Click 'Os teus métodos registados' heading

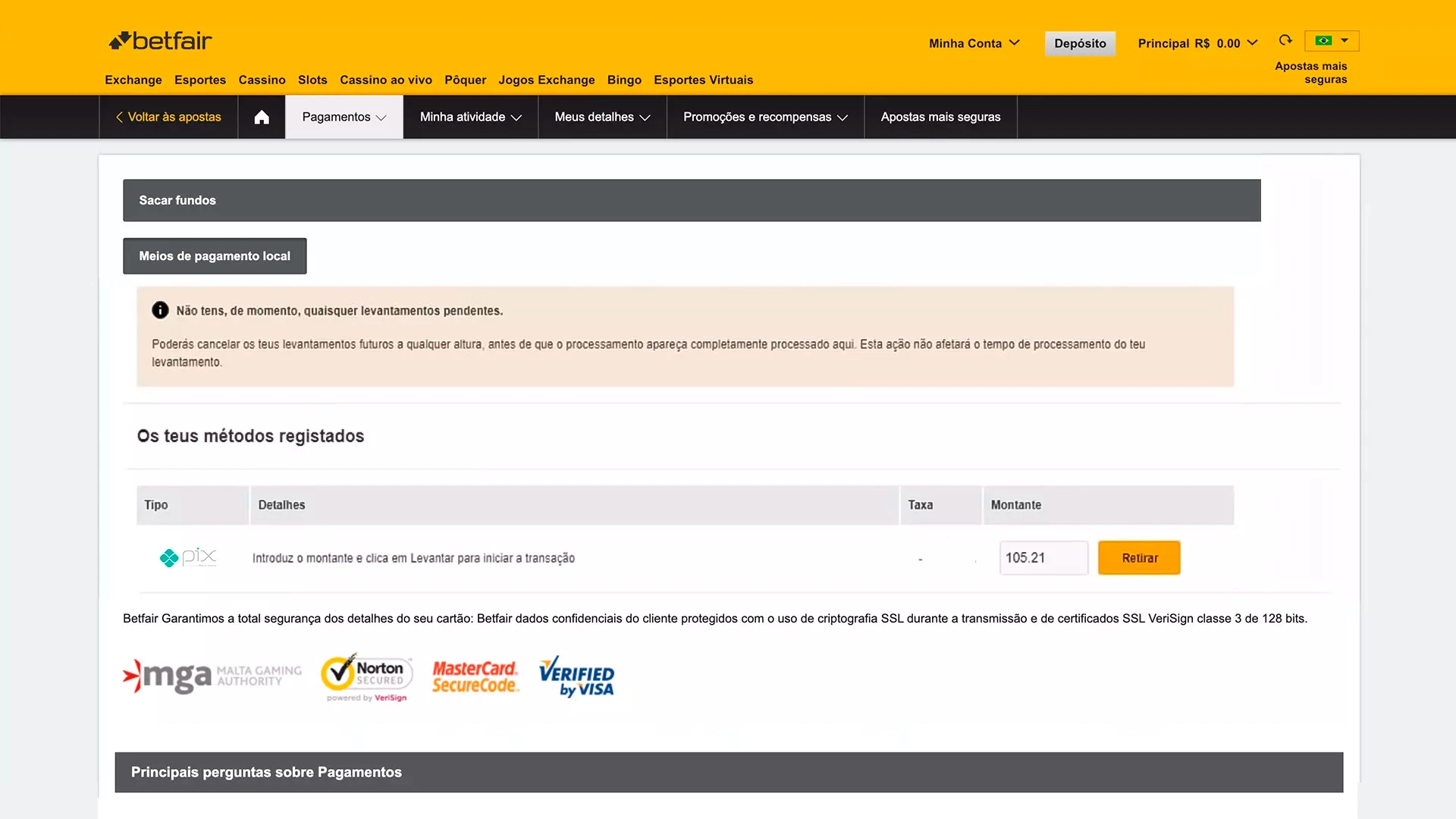250,436
